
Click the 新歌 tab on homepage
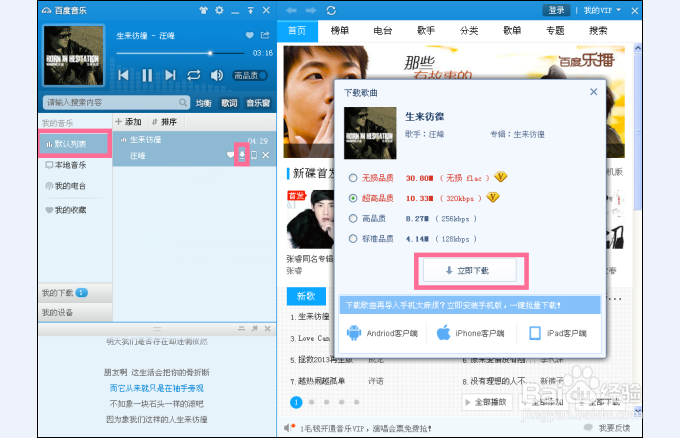[306, 296]
